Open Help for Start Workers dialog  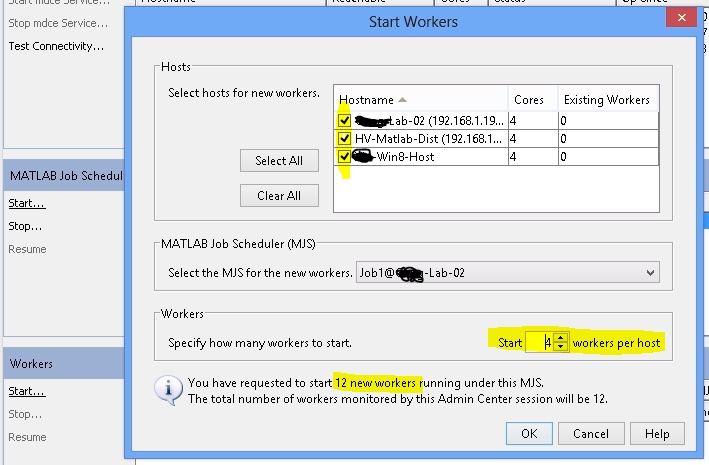[657, 434]
